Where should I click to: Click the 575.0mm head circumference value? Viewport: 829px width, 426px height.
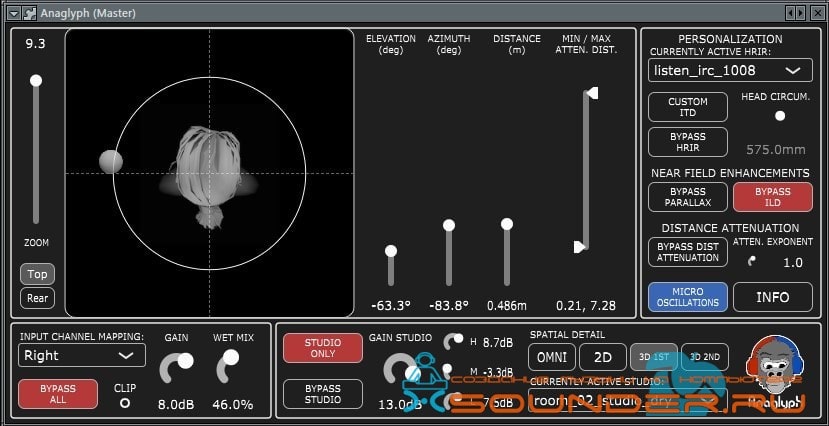point(776,150)
